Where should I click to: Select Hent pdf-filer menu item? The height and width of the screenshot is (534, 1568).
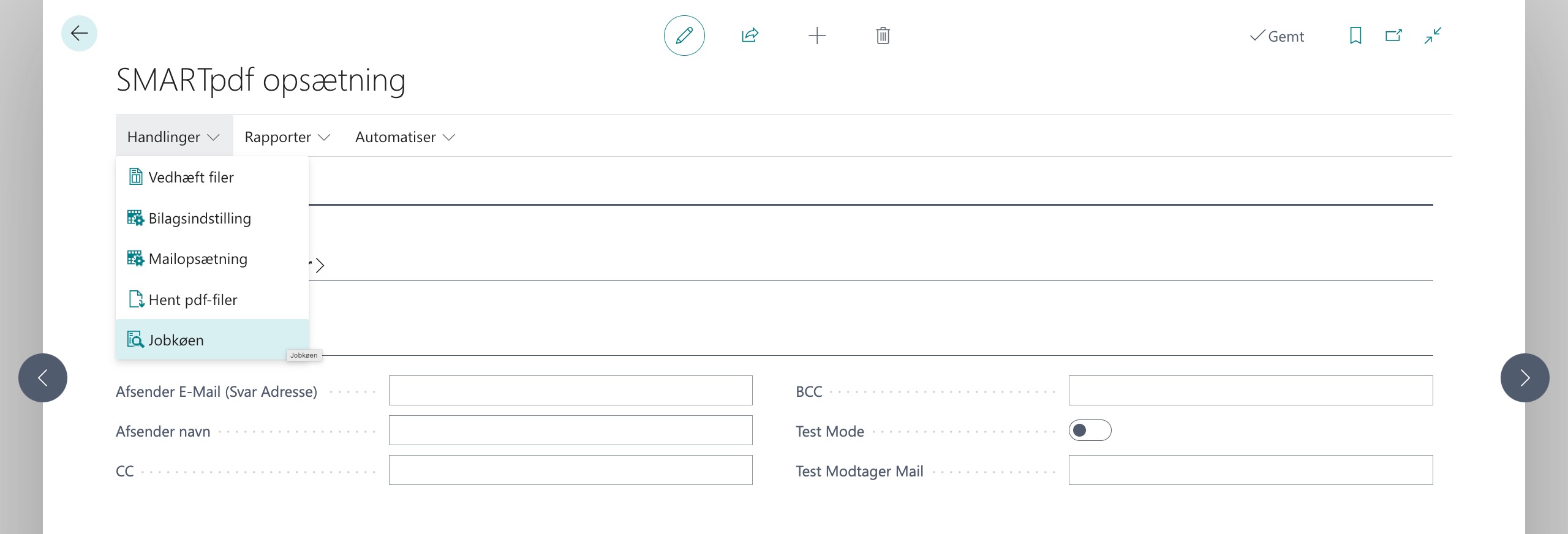click(193, 300)
